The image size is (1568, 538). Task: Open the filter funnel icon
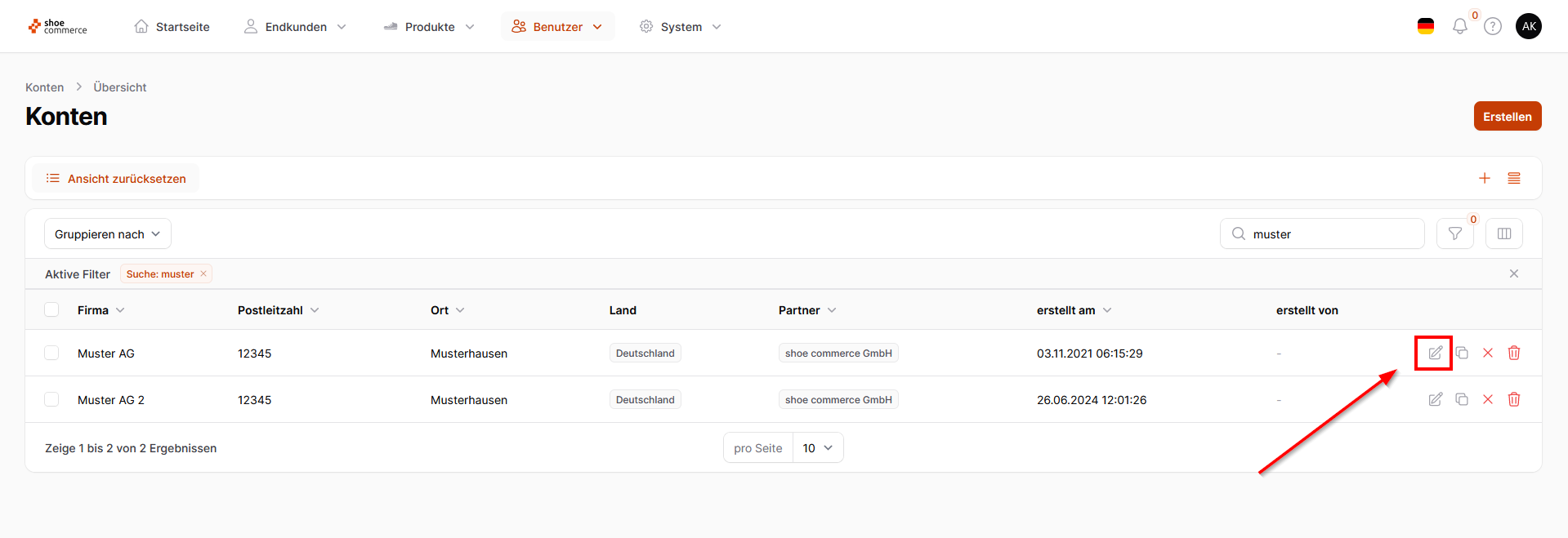pyautogui.click(x=1455, y=233)
